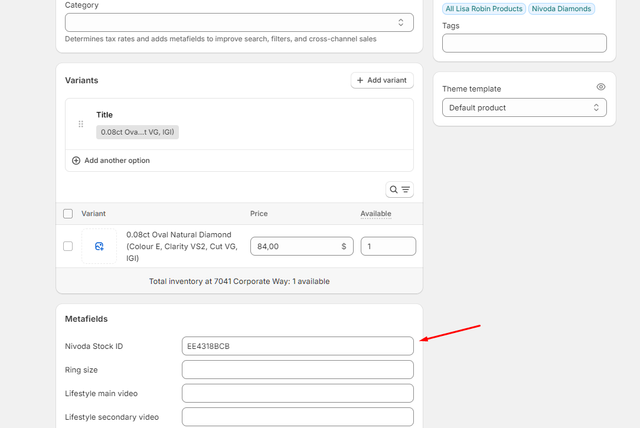Open the Category dropdown
This screenshot has height=428, width=640.
pyautogui.click(x=239, y=22)
